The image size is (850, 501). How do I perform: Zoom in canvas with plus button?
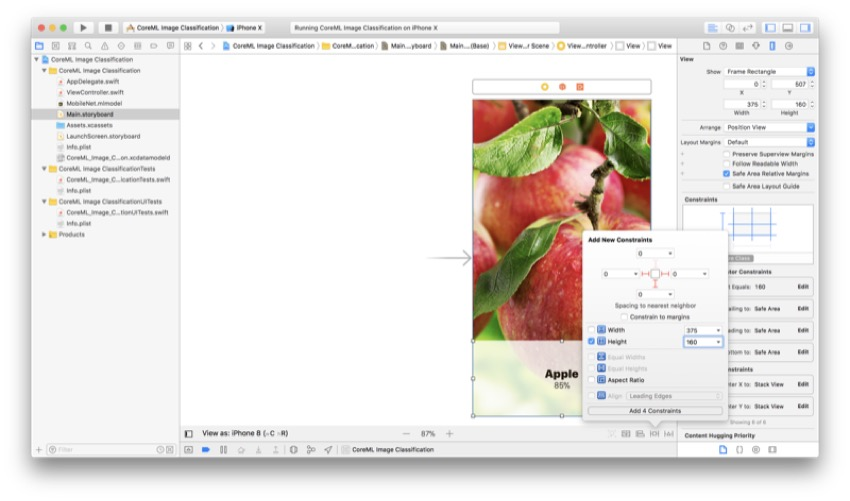[449, 434]
